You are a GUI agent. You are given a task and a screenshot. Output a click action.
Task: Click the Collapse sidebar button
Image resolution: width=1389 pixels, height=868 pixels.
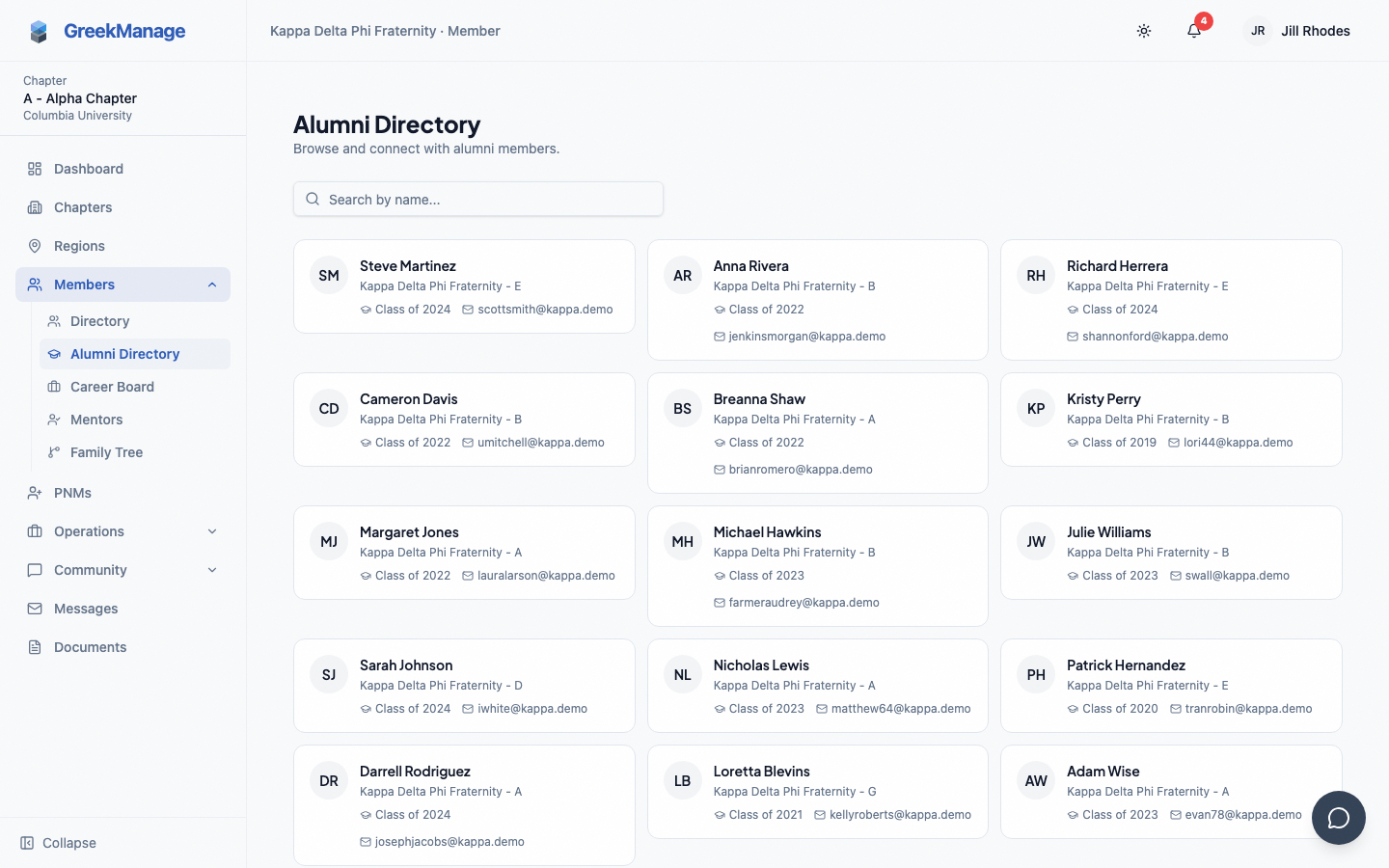click(58, 843)
